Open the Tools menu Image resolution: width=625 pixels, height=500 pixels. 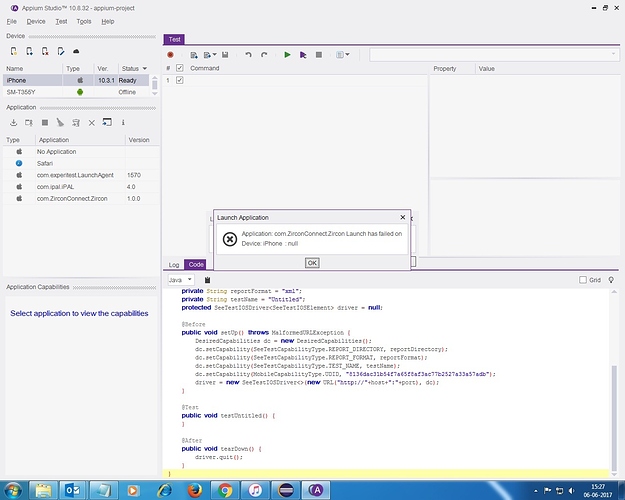[83, 20]
